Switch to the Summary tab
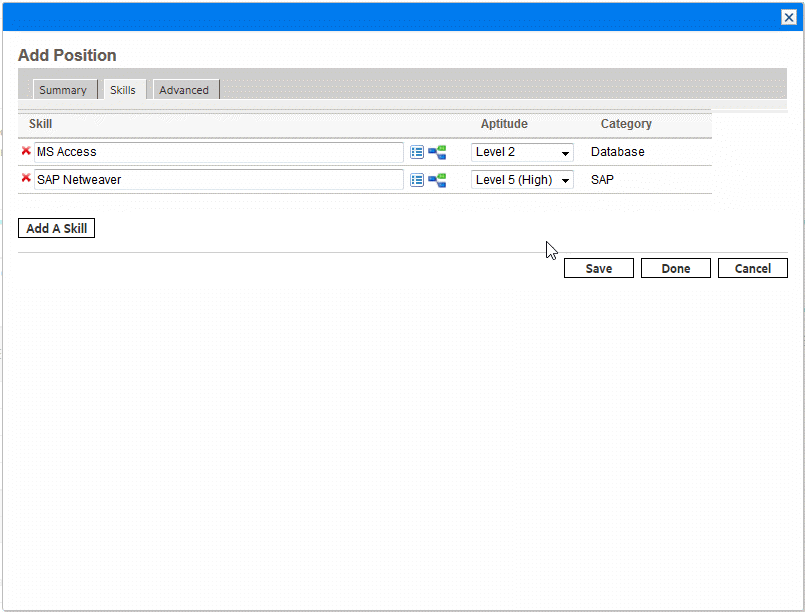This screenshot has width=805, height=612. 63,90
